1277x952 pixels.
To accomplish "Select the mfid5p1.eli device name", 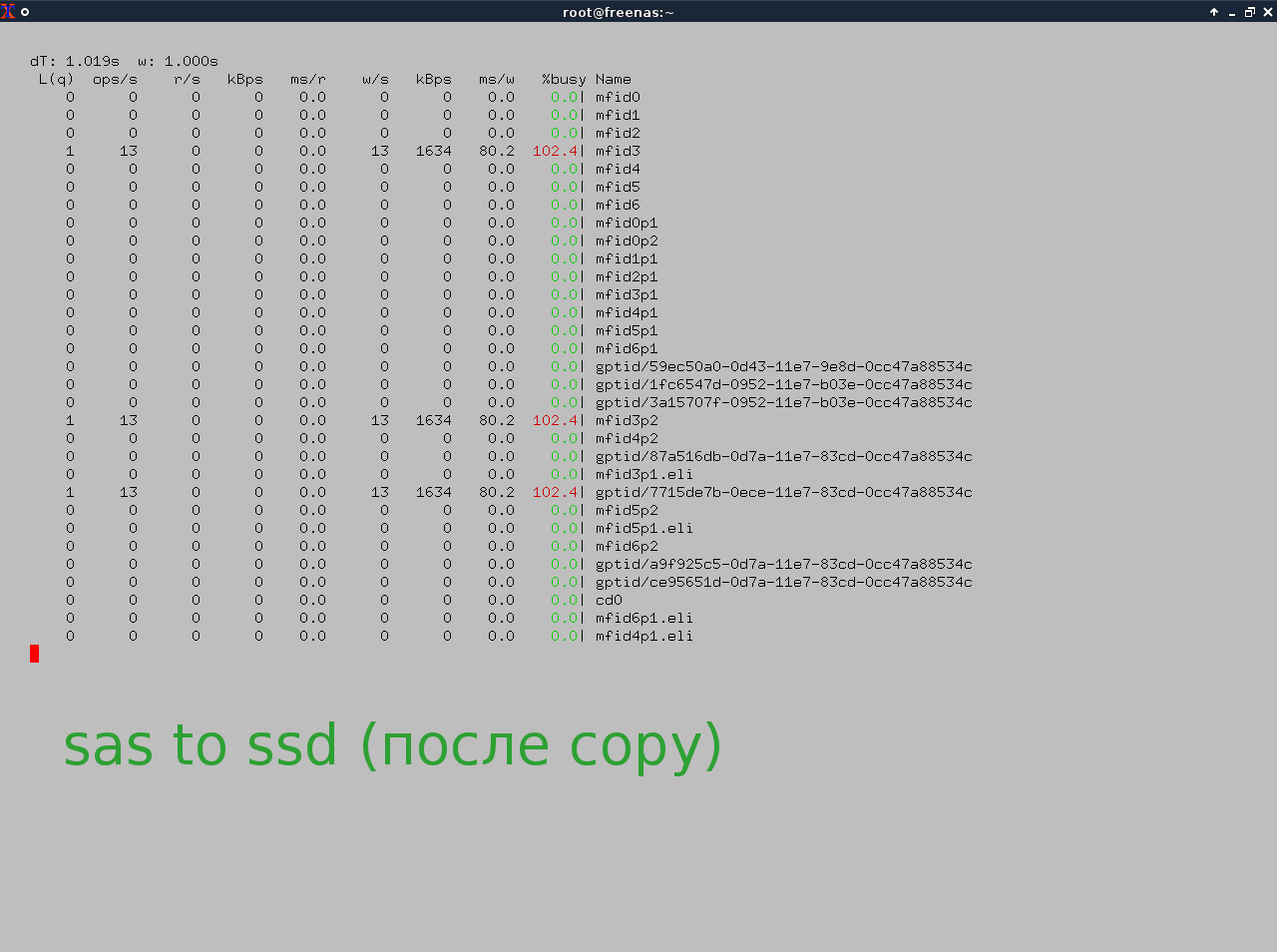I will tap(644, 528).
